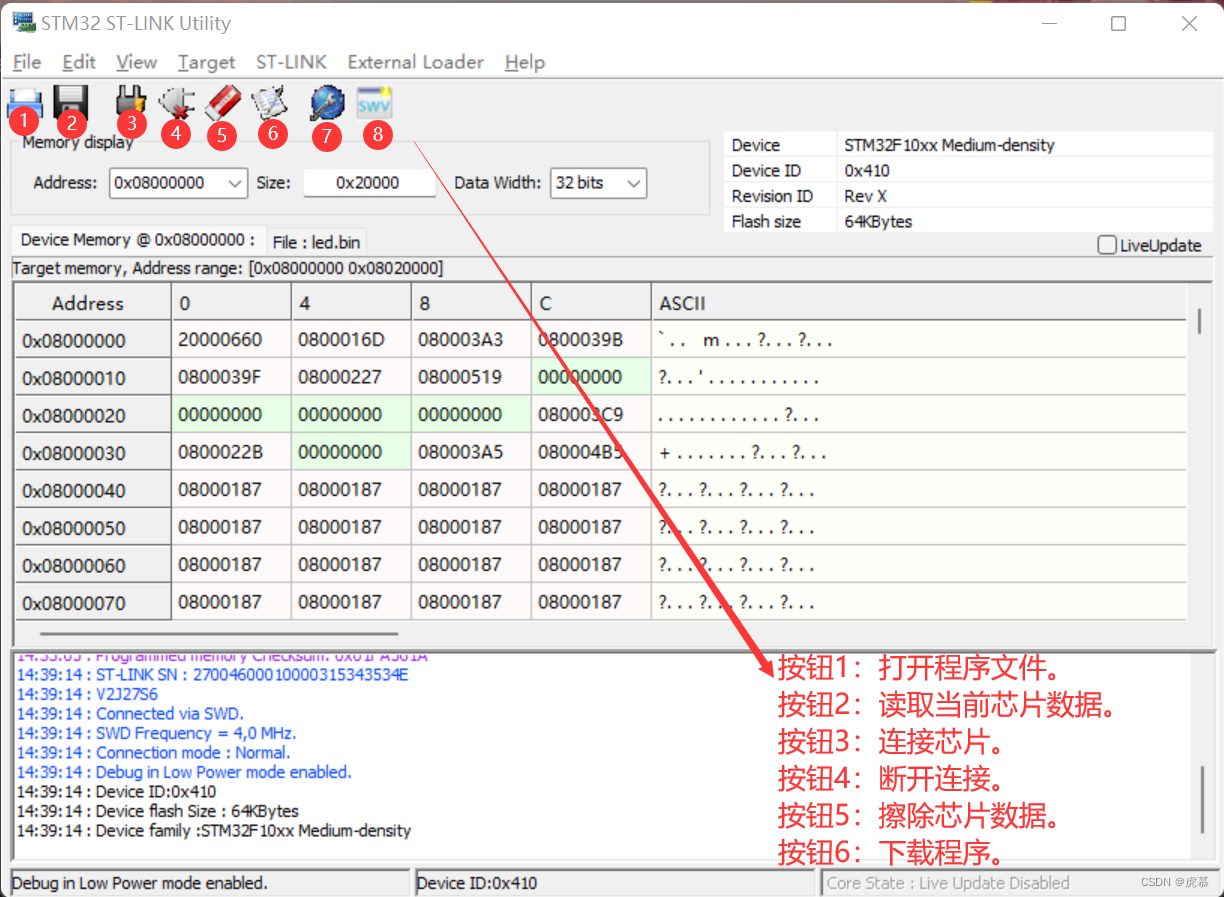This screenshot has height=897, width=1224.
Task: Select address row 0x08000070
Action: click(93, 602)
